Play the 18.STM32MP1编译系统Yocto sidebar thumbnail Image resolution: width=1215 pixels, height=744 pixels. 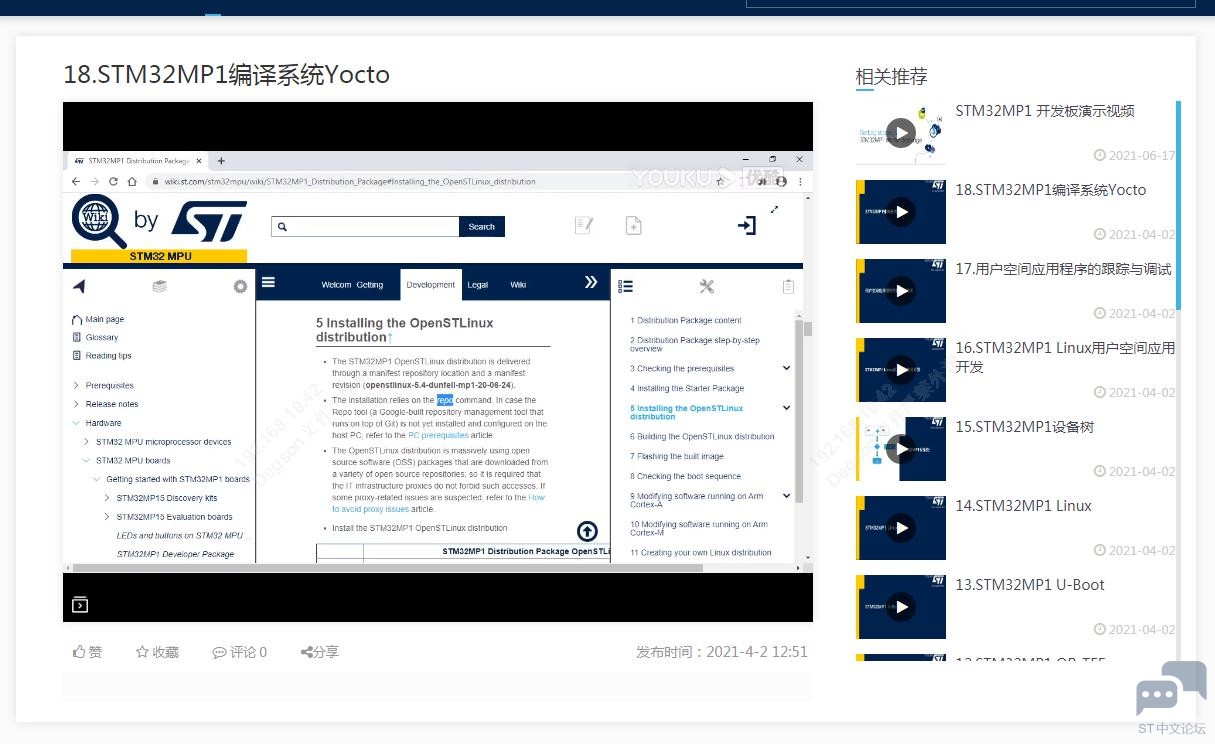coord(901,212)
